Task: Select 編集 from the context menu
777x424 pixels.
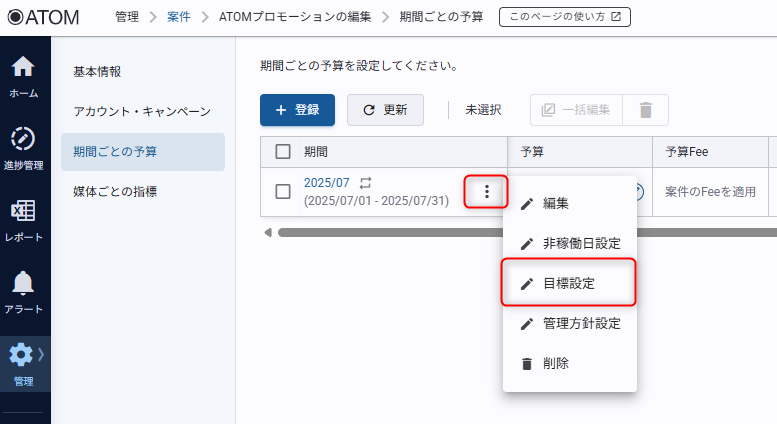Action: (x=556, y=203)
